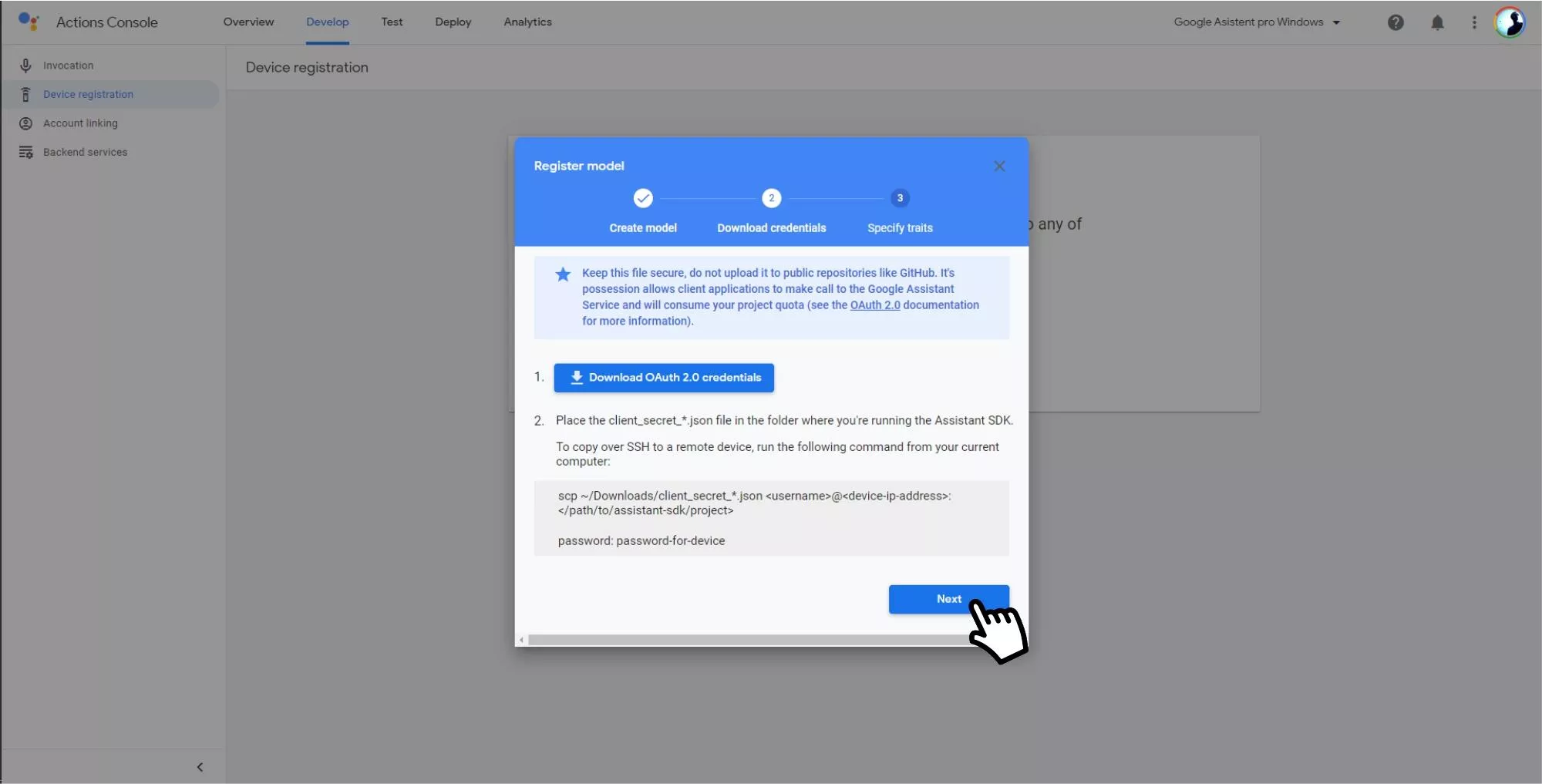Viewport: 1542px width, 784px height.
Task: Click step 3 Specify traits circle
Action: click(900, 198)
